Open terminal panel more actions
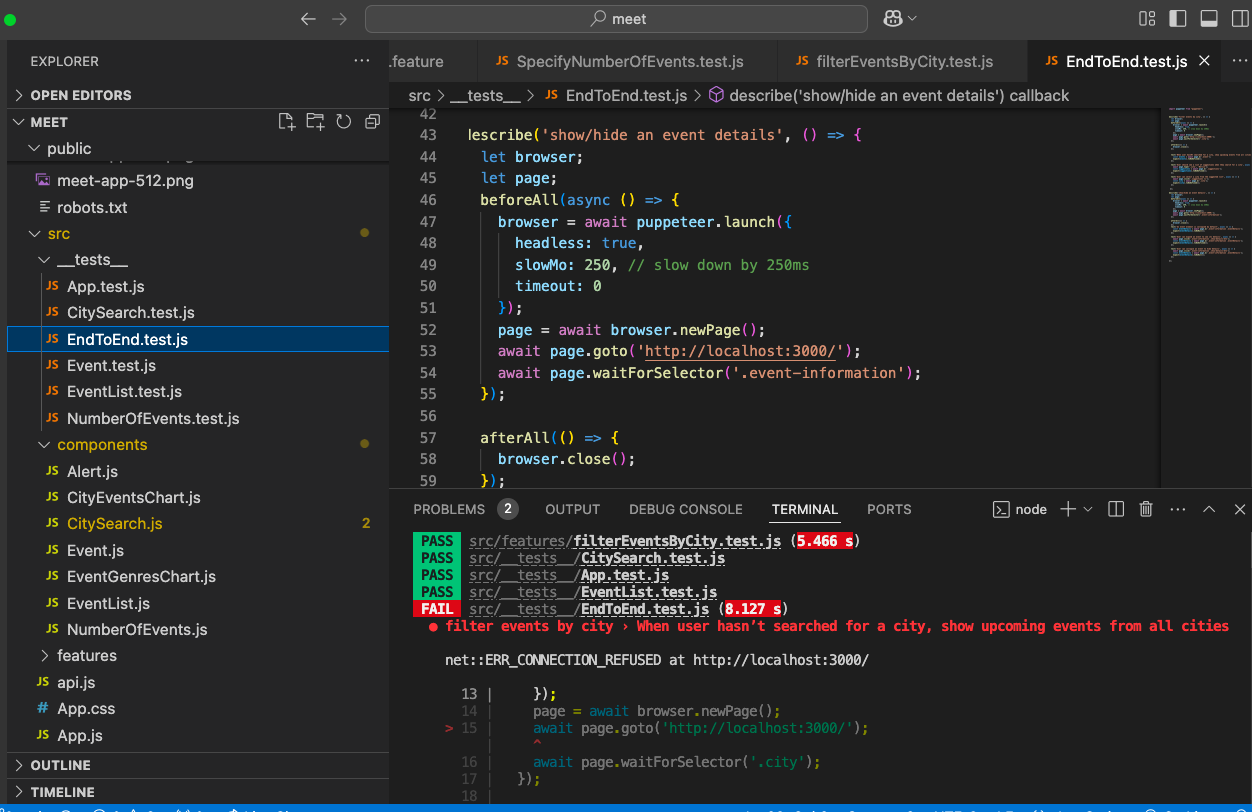This screenshot has height=812, width=1252. (1177, 509)
